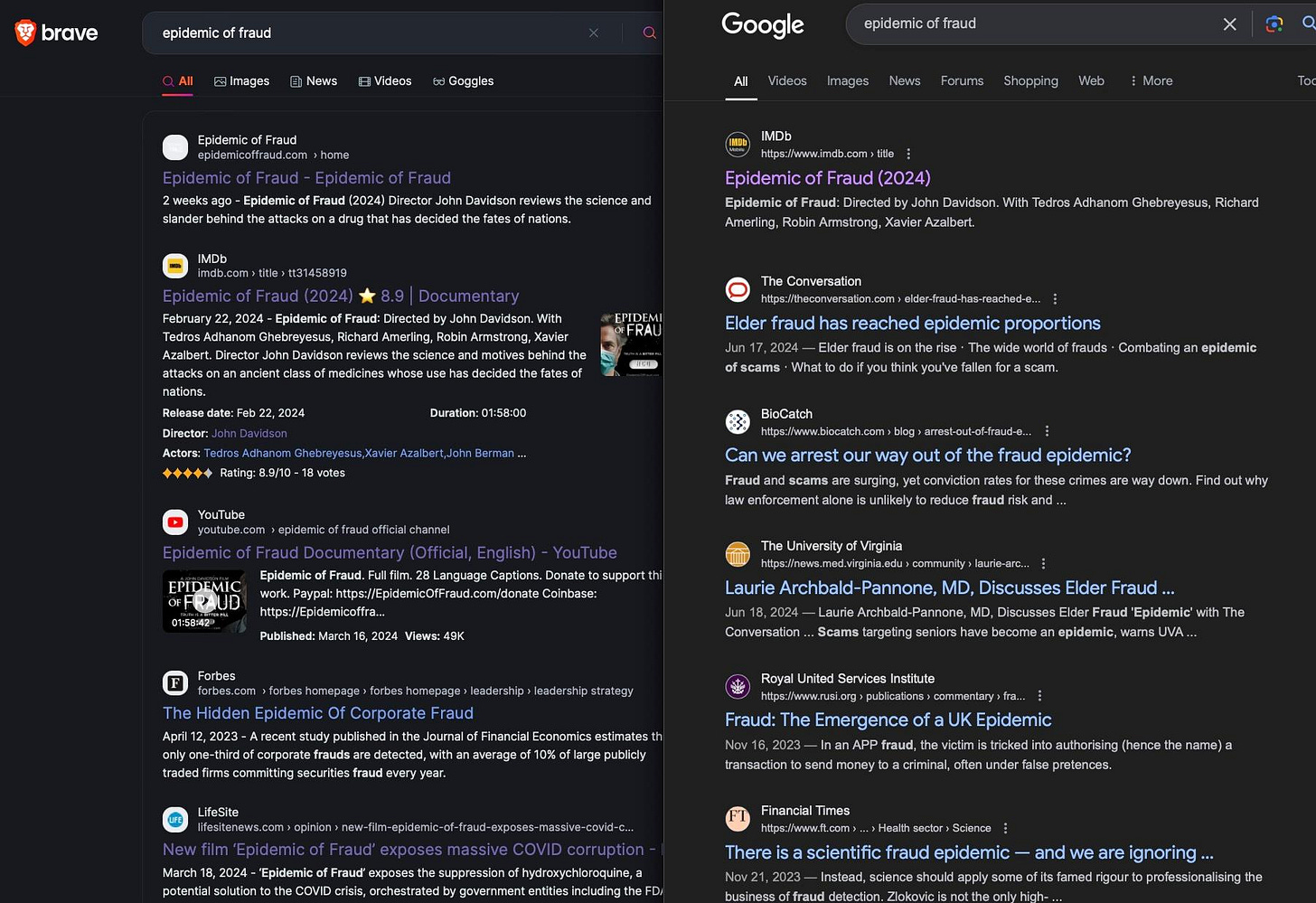Click the LifeSite favicon icon

coord(175,820)
